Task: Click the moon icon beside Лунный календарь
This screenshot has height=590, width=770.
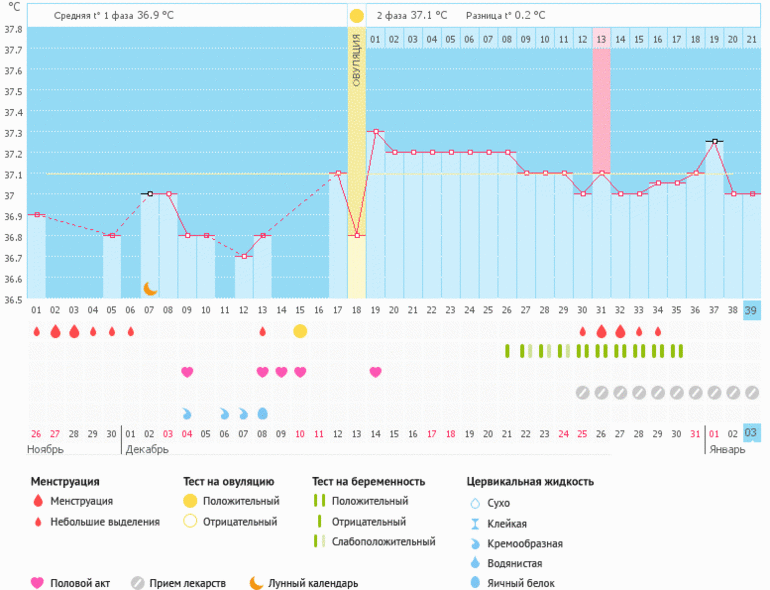Action: click(257, 583)
